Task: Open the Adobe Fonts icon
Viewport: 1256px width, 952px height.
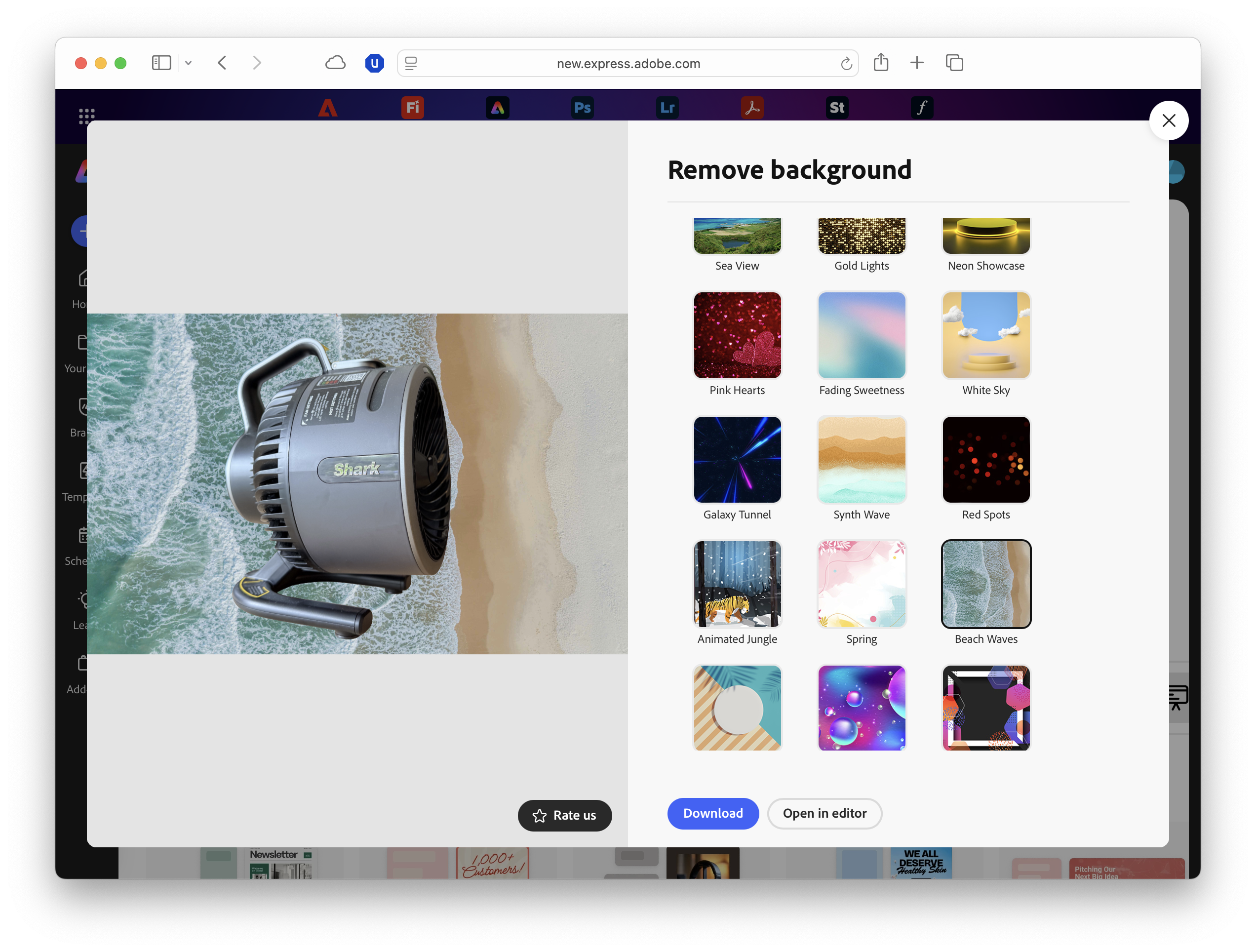Action: click(922, 107)
